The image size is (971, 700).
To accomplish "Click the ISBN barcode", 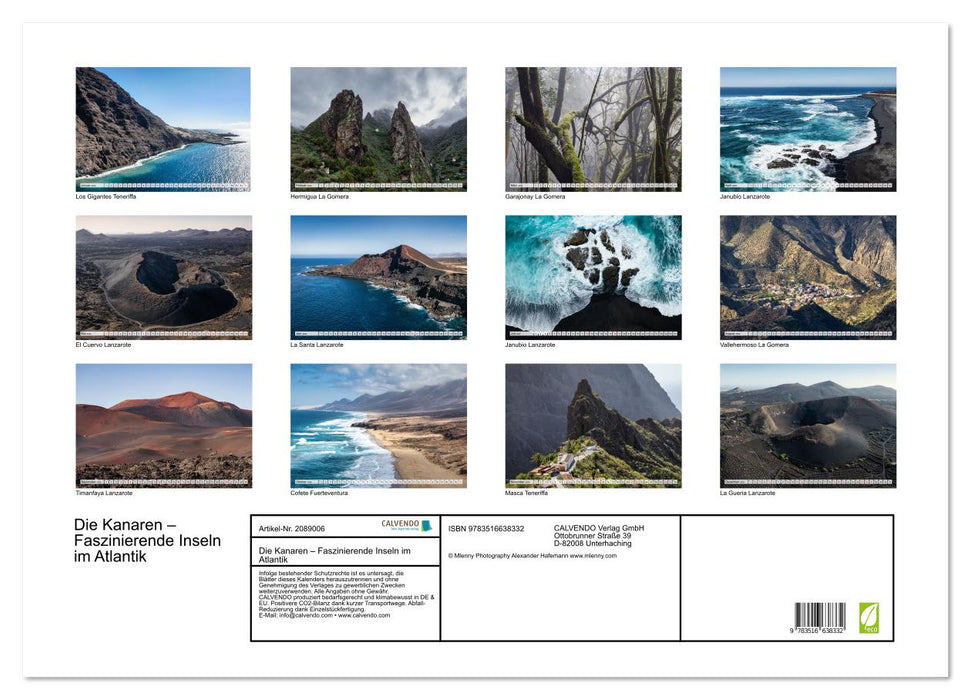I will click(819, 617).
